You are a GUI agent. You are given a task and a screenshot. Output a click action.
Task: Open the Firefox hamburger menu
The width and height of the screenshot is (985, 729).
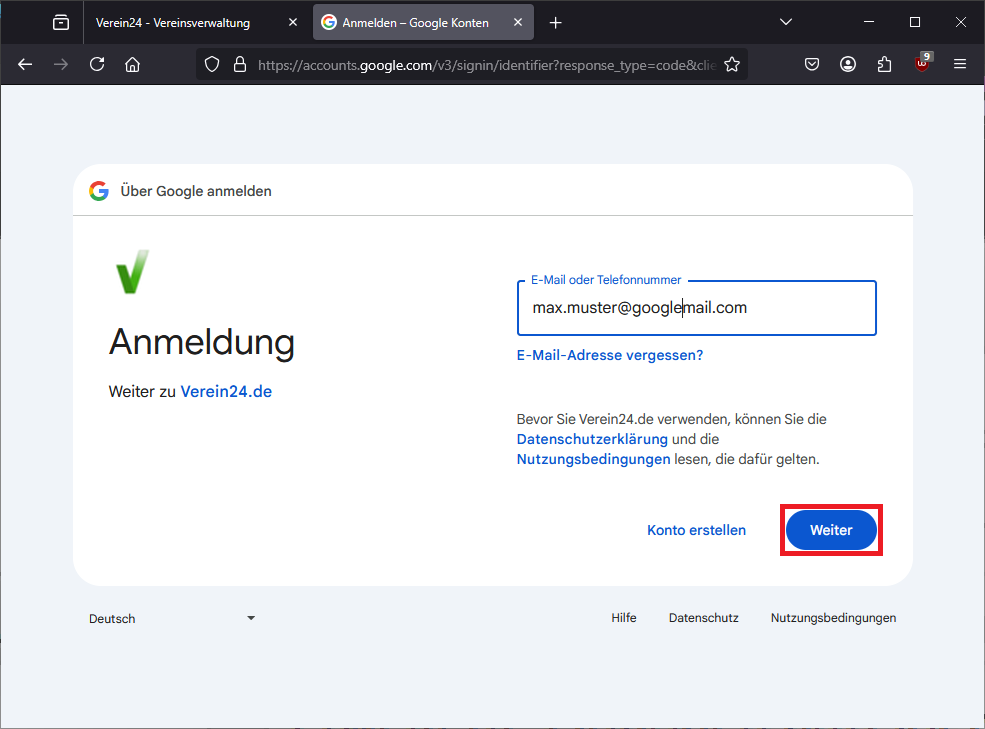[x=960, y=64]
